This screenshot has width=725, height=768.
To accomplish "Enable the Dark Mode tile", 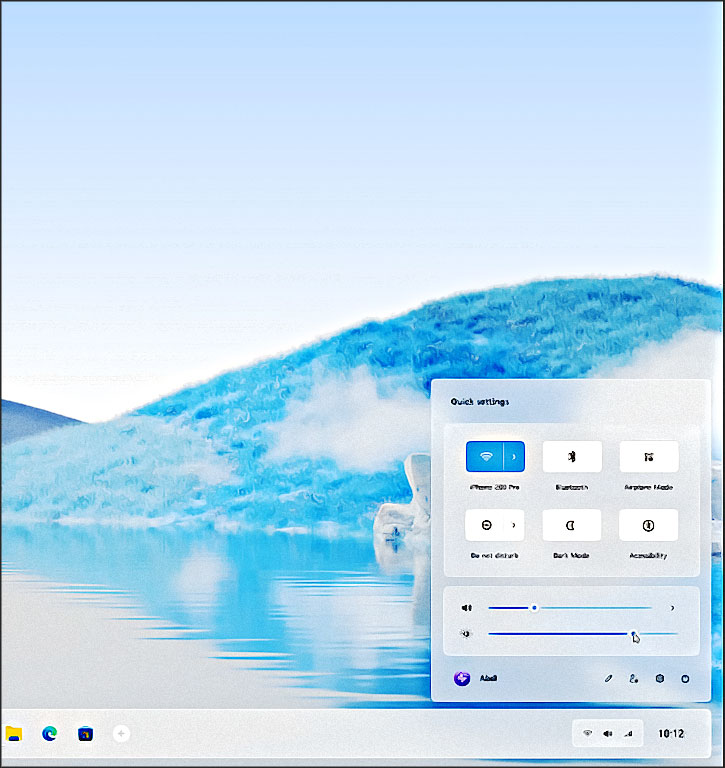I will (571, 525).
